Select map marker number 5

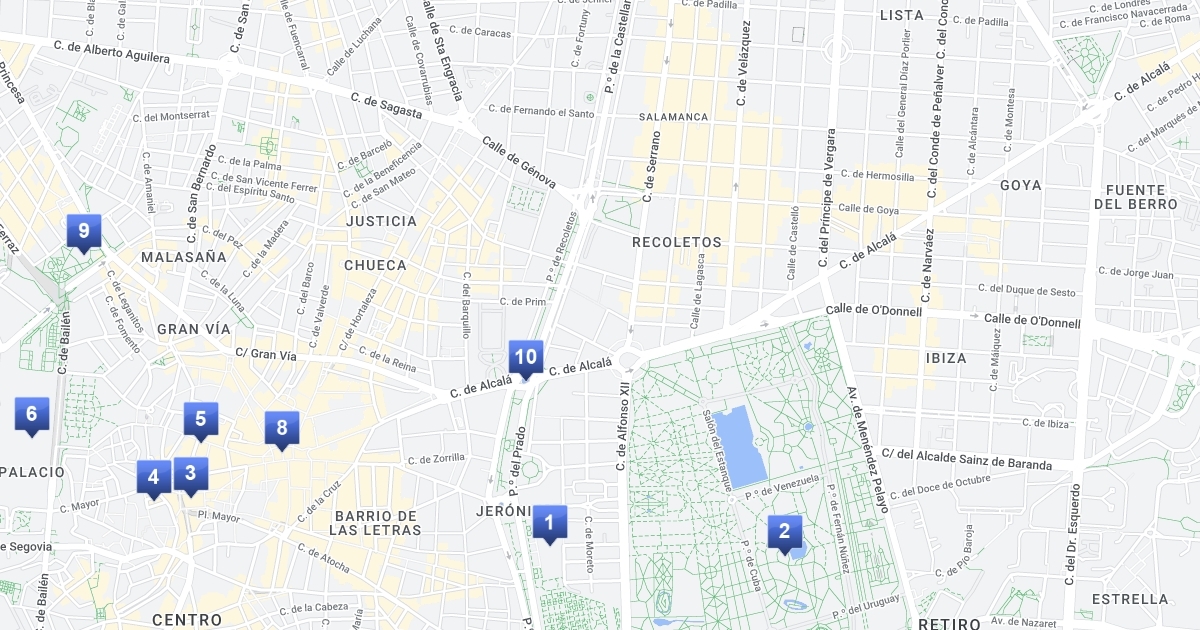(200, 421)
